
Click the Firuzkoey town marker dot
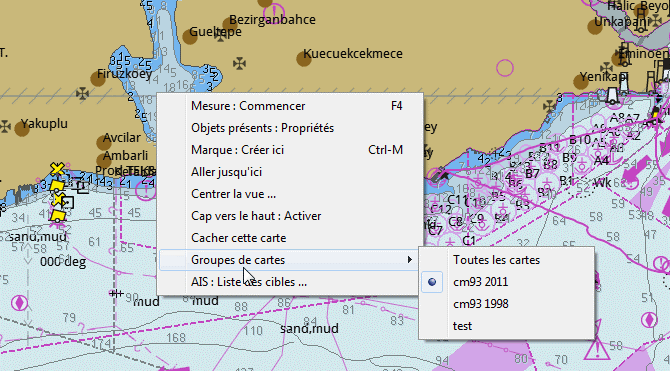98,79
